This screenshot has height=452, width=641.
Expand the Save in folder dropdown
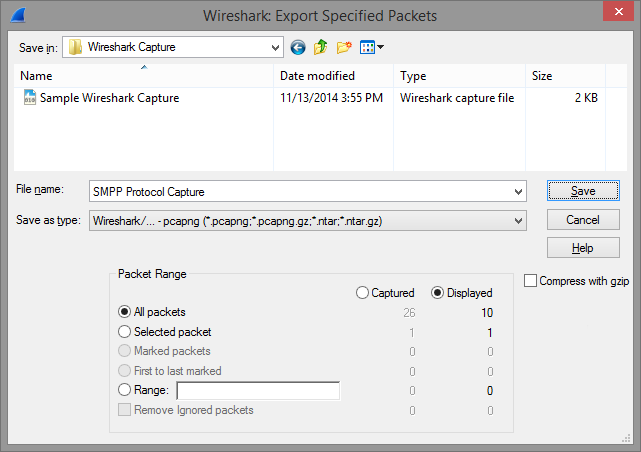(276, 47)
